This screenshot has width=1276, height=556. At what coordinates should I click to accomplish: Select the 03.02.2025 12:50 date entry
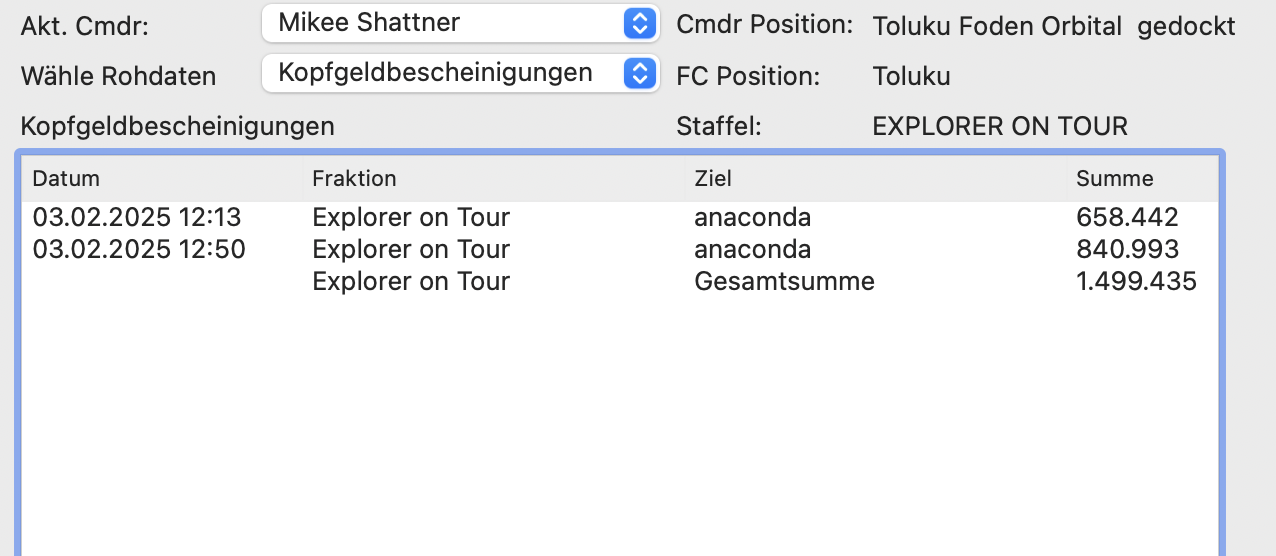tap(139, 249)
